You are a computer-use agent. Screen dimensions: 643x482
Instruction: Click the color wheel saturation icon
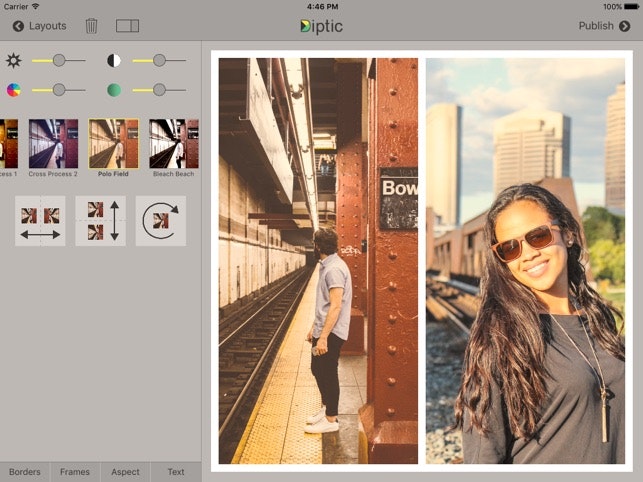point(13,90)
